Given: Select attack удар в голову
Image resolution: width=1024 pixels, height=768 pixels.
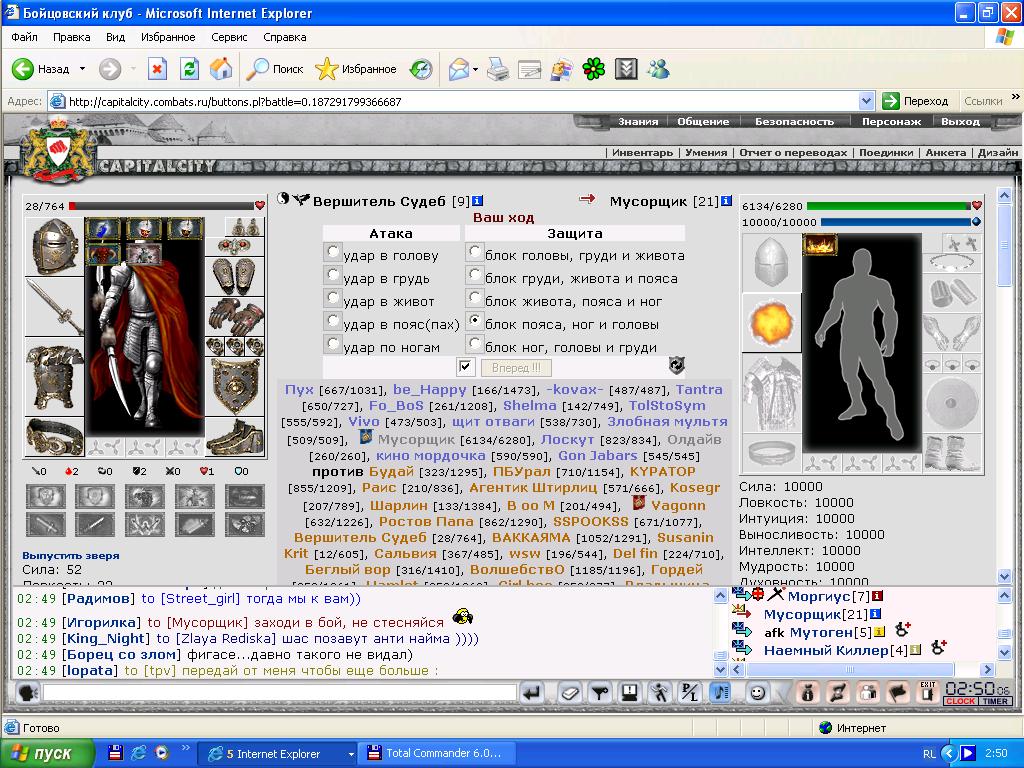Looking at the screenshot, I should click(333, 252).
